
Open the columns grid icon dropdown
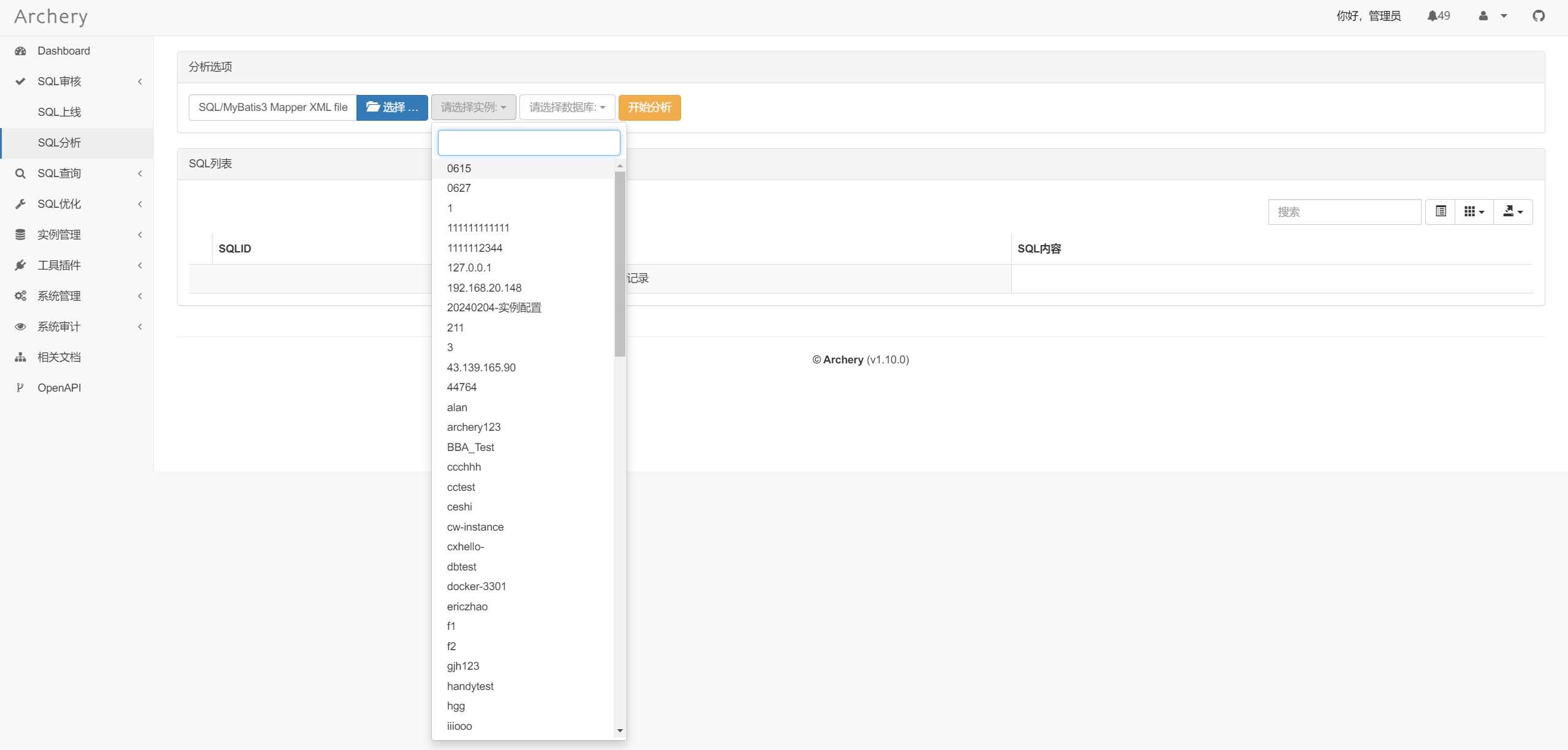tap(1474, 211)
